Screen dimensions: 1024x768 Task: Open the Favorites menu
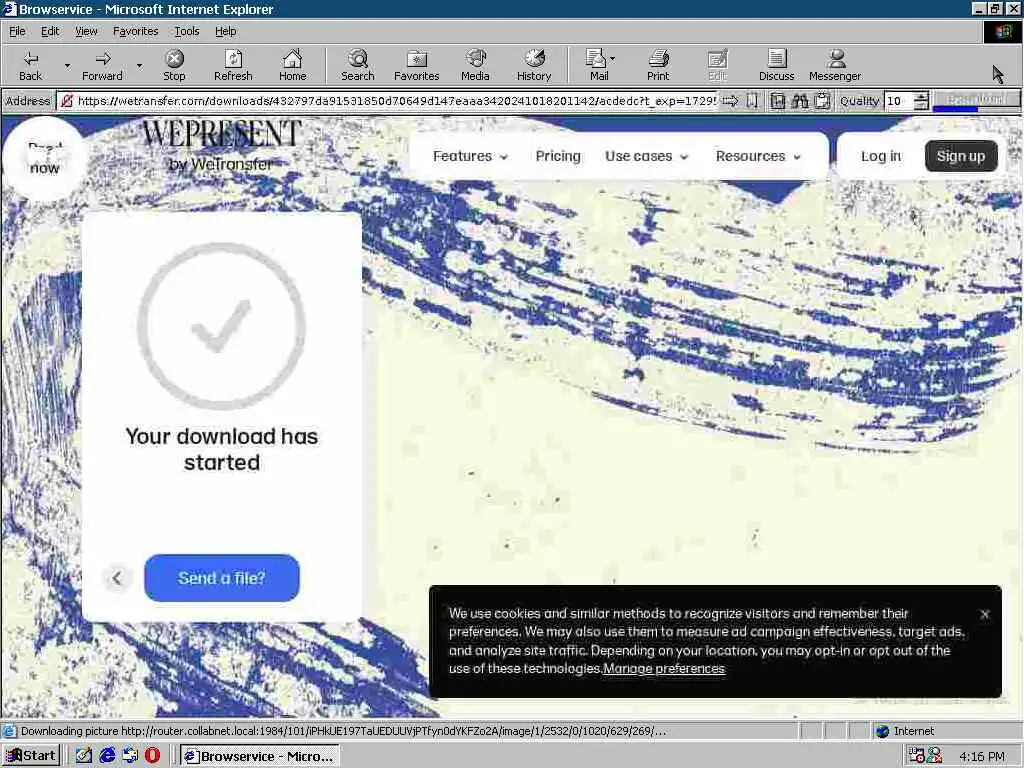[136, 31]
